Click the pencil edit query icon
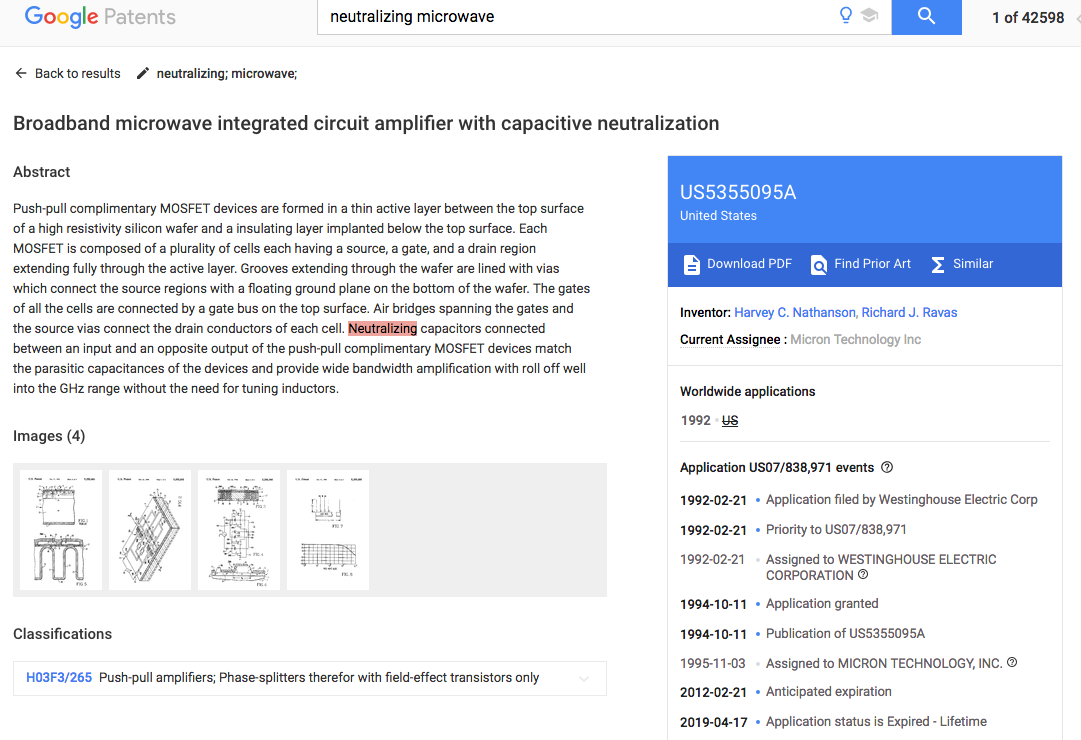1081x740 pixels. (143, 73)
